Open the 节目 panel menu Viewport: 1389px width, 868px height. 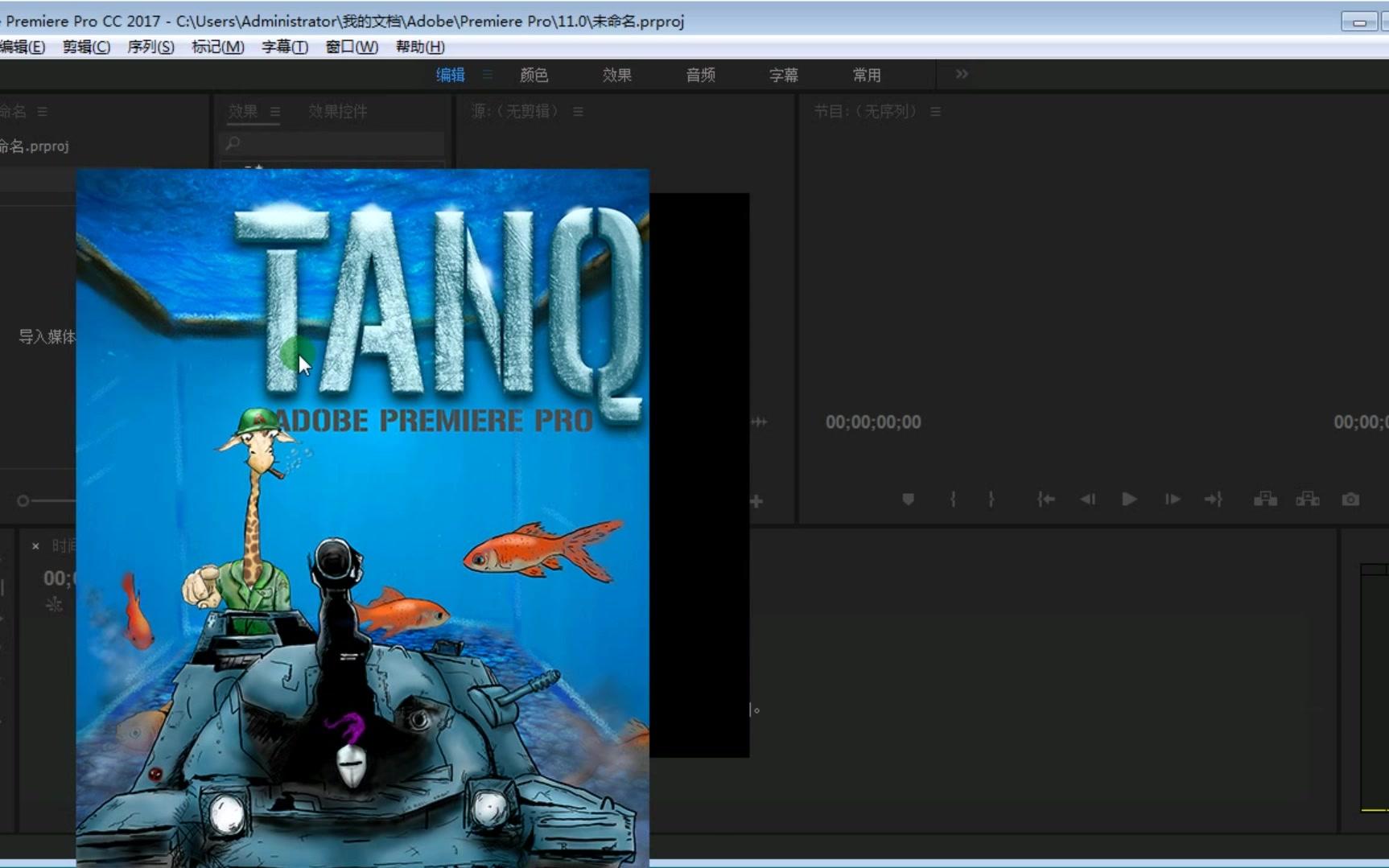(x=935, y=112)
